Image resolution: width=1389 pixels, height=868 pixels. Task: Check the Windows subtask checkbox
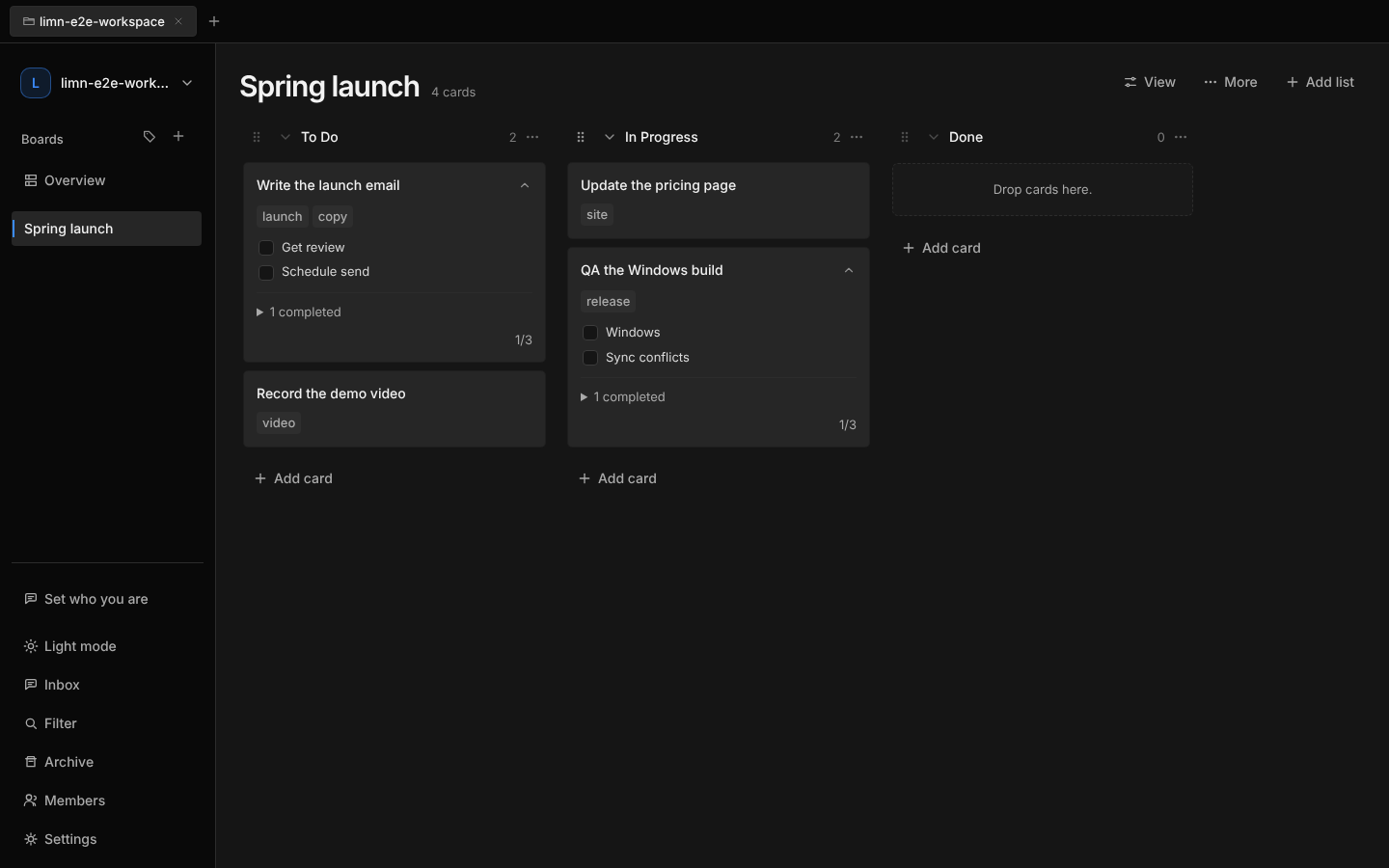click(x=590, y=333)
